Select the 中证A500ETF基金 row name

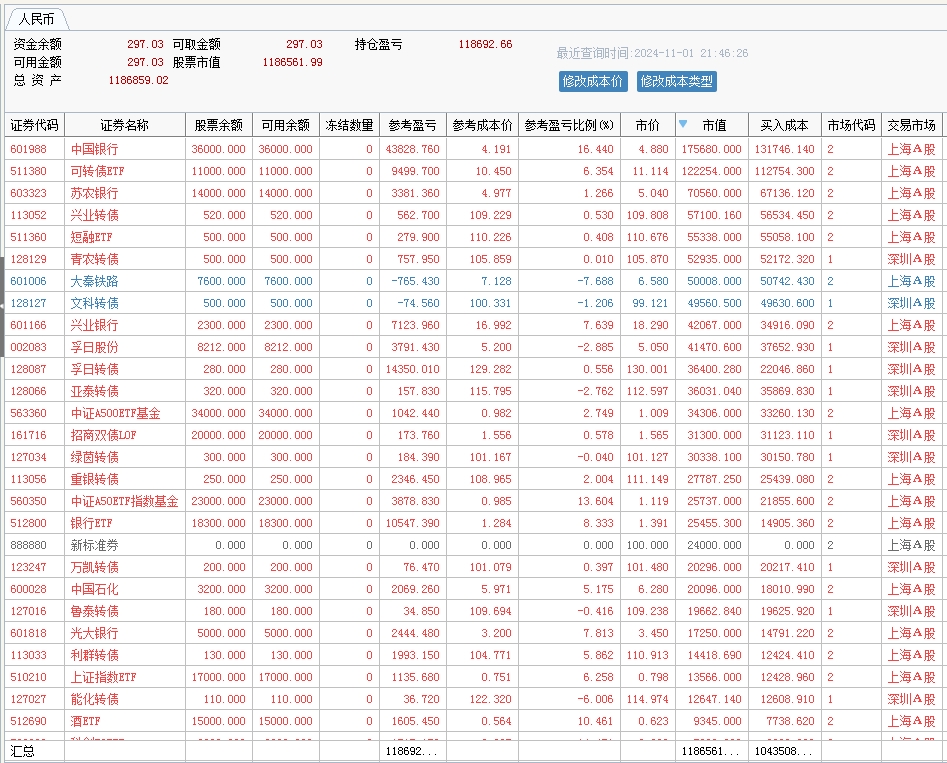click(115, 413)
